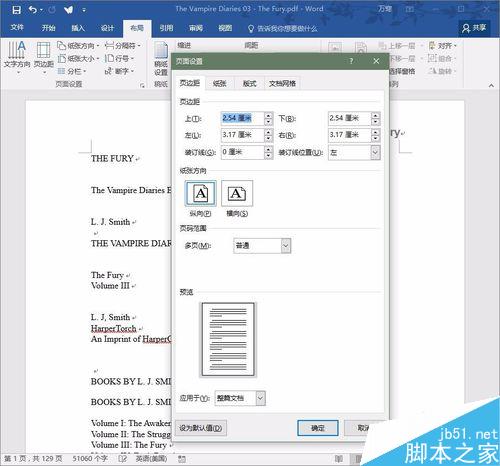Open the 页边距 margins ribbon button
This screenshot has width=500, height=466.
tap(44, 56)
